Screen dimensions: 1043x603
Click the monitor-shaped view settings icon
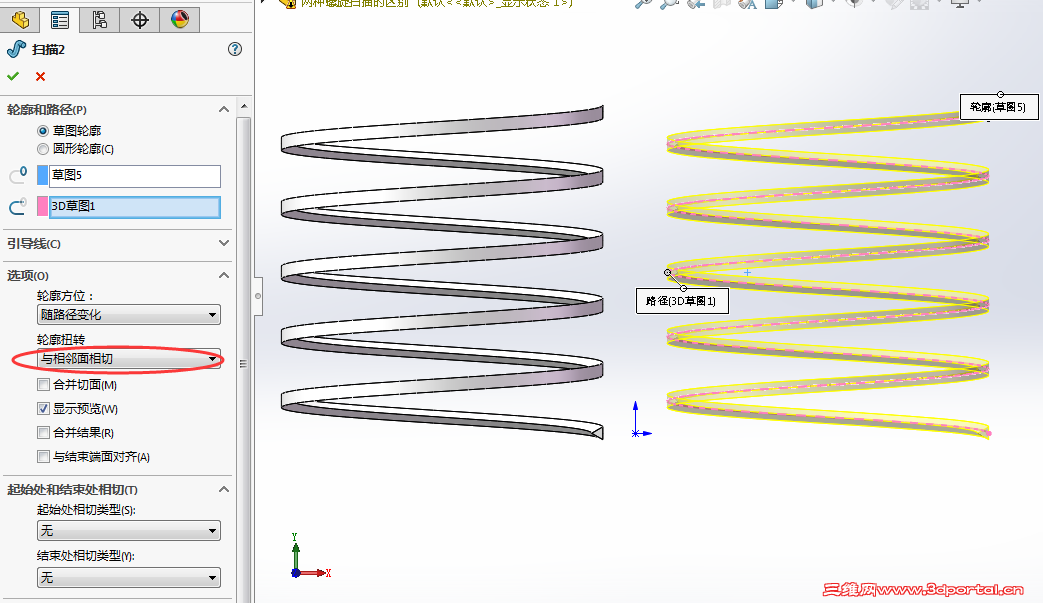point(960,3)
